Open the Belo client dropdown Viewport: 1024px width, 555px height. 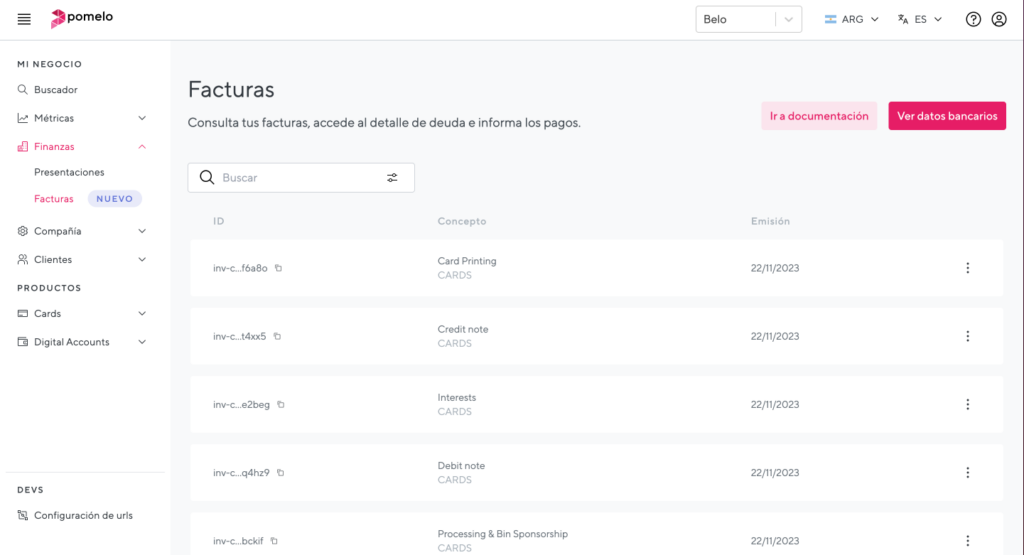[x=748, y=19]
